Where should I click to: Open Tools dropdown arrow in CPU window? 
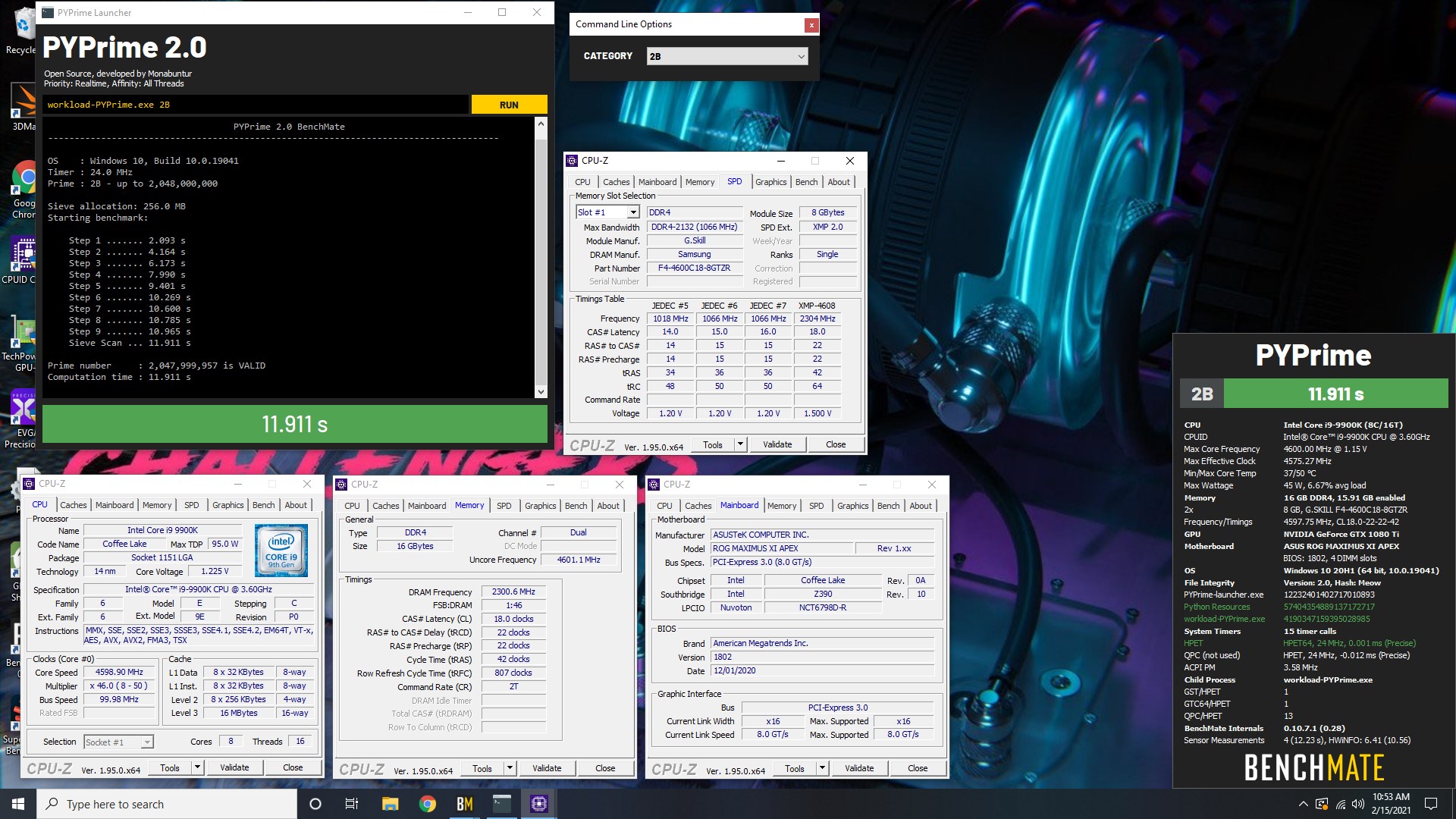pos(197,767)
